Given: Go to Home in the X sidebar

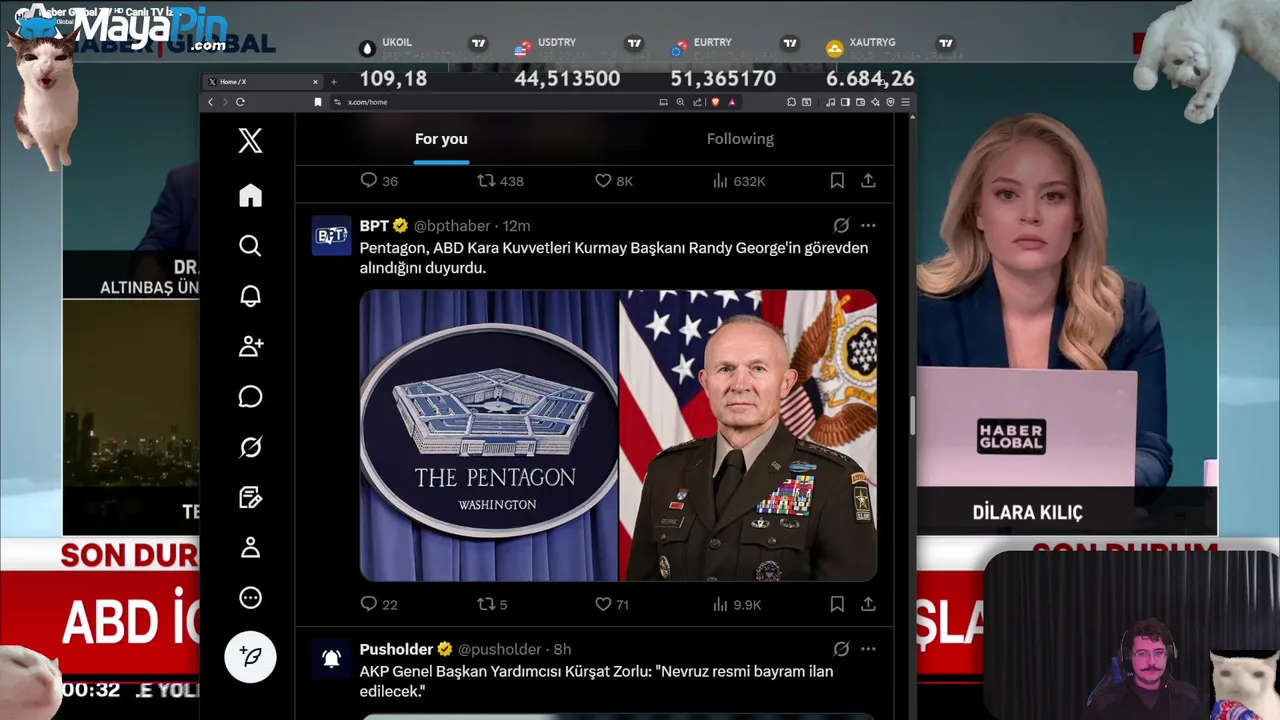Looking at the screenshot, I should click(x=250, y=195).
